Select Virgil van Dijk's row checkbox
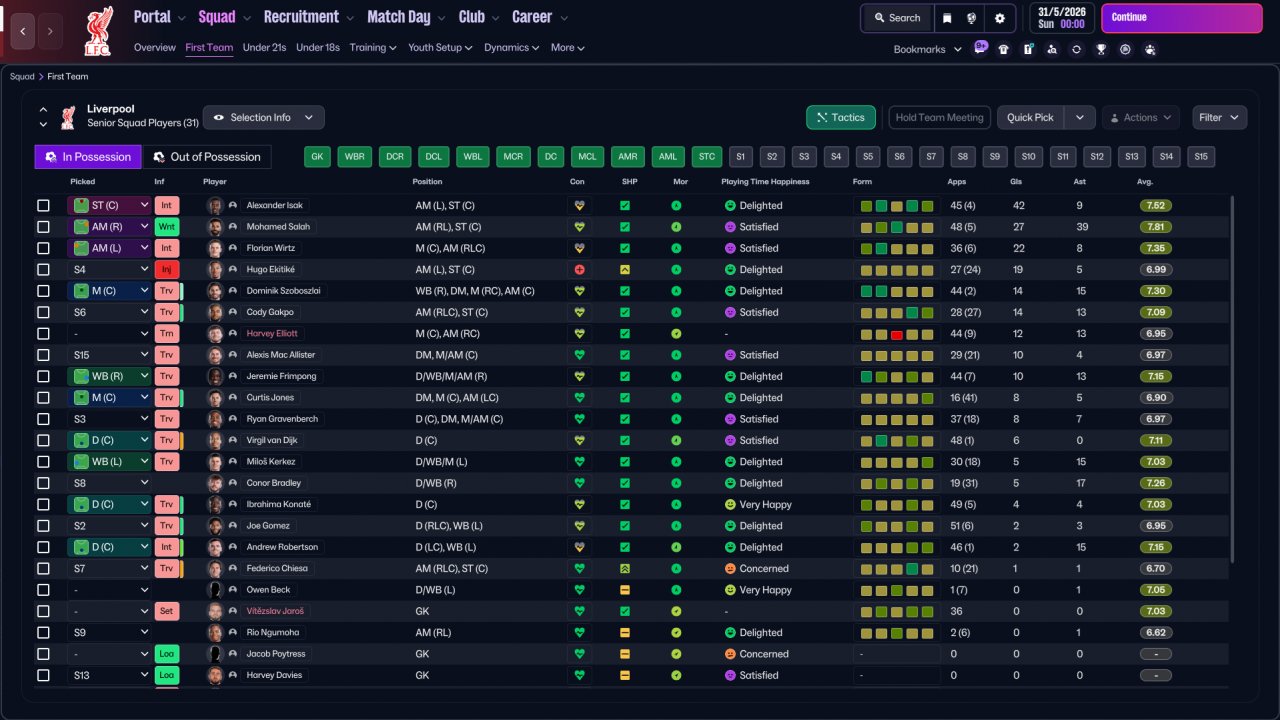 coord(43,441)
